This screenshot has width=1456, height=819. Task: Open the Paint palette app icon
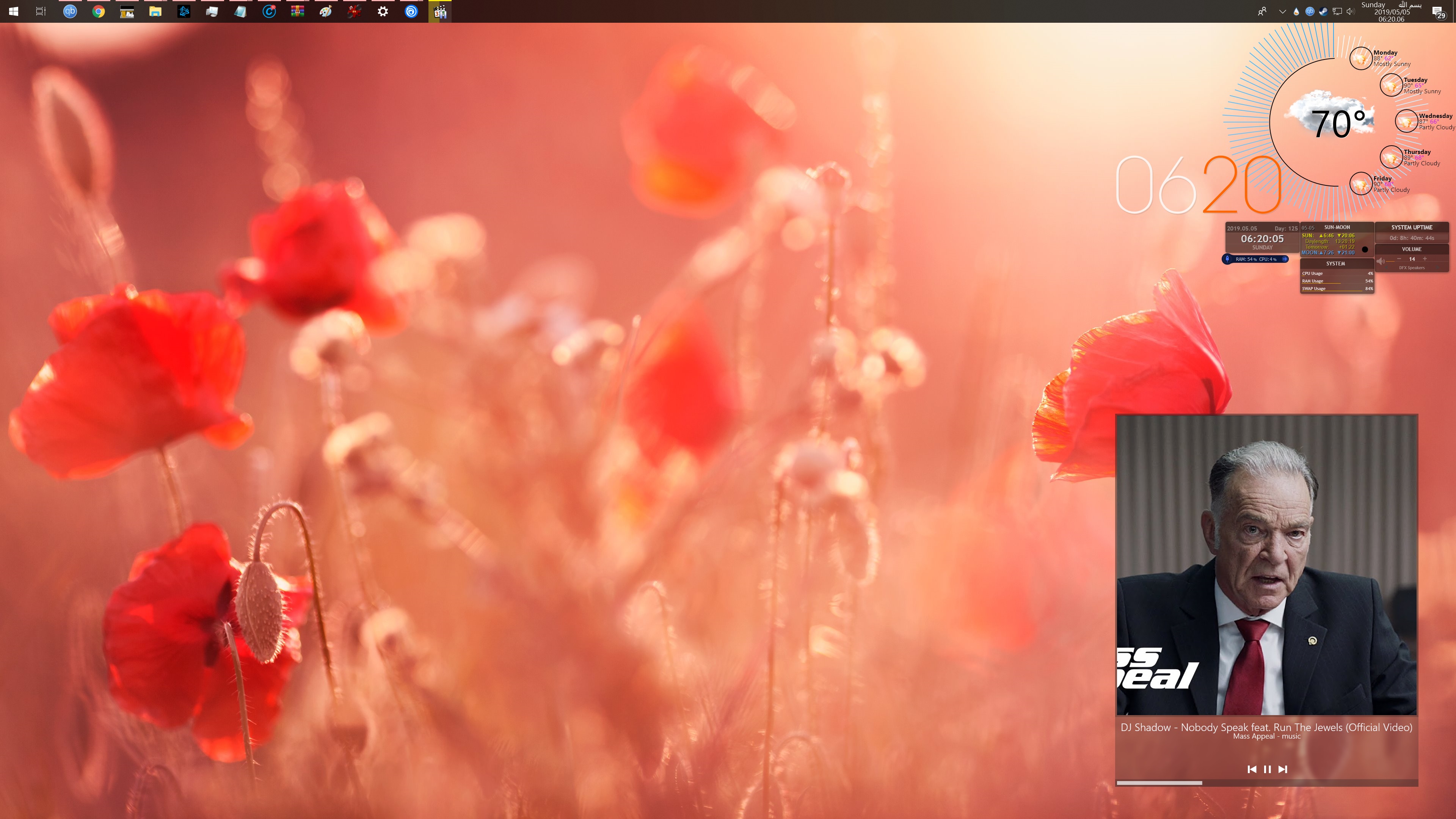click(326, 11)
